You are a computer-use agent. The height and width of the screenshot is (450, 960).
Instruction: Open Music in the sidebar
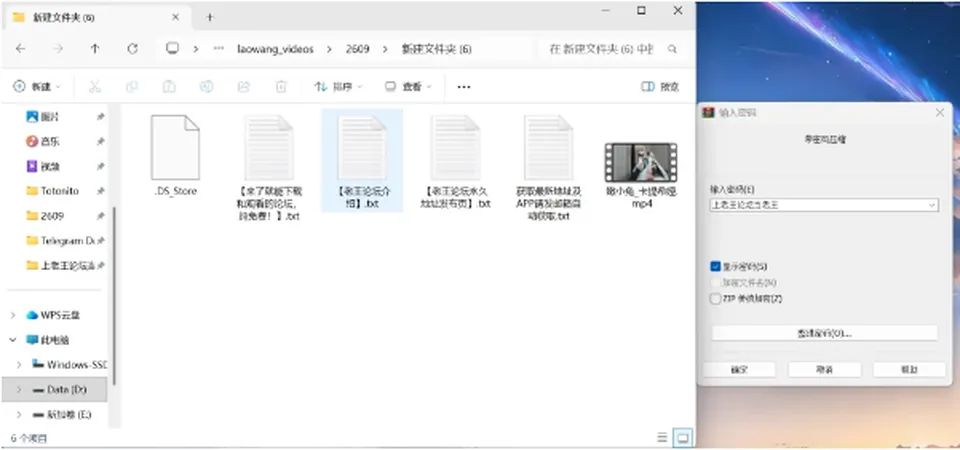50,141
